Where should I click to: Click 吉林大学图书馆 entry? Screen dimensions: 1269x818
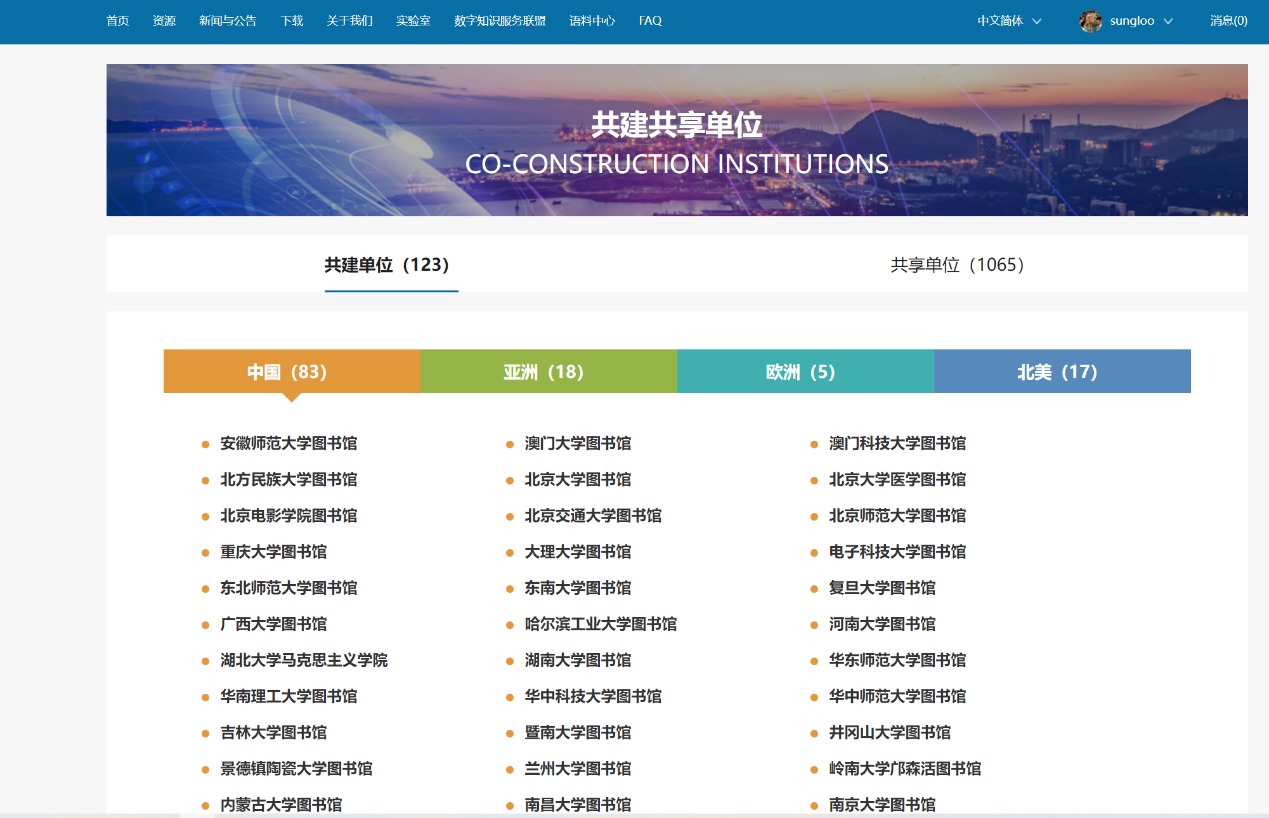coord(273,732)
